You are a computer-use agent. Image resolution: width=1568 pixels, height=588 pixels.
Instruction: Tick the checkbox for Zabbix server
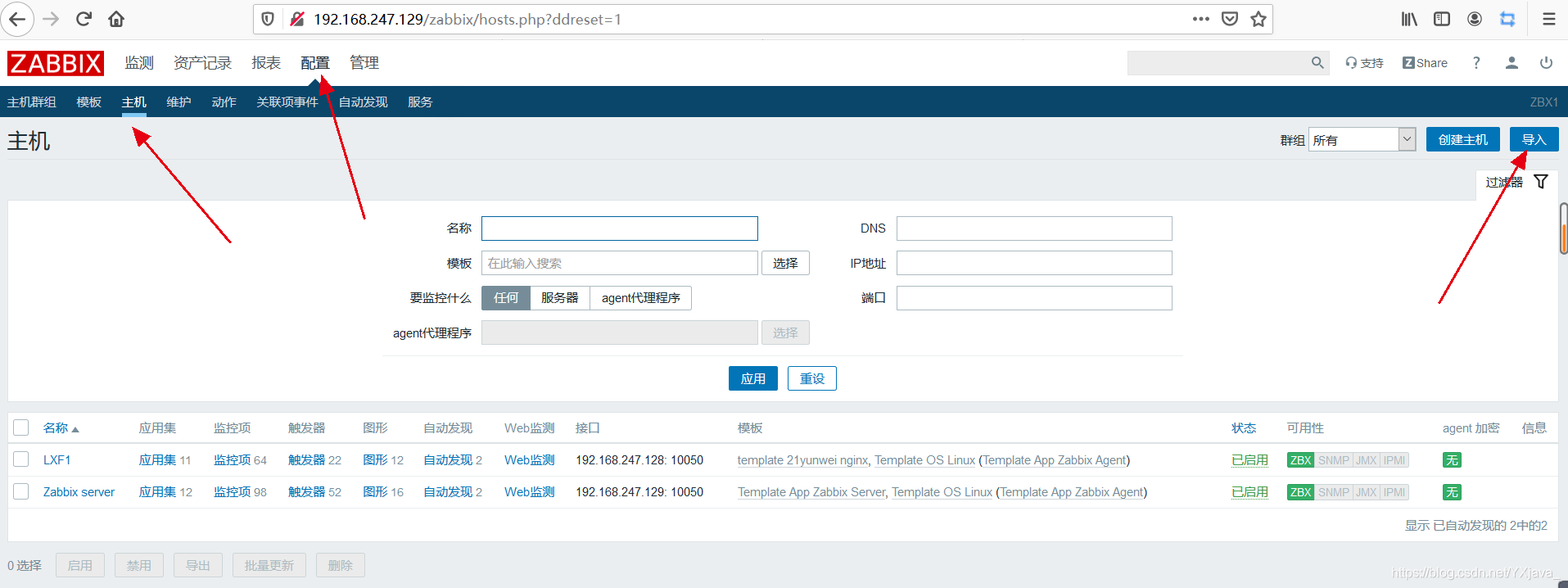pos(21,491)
